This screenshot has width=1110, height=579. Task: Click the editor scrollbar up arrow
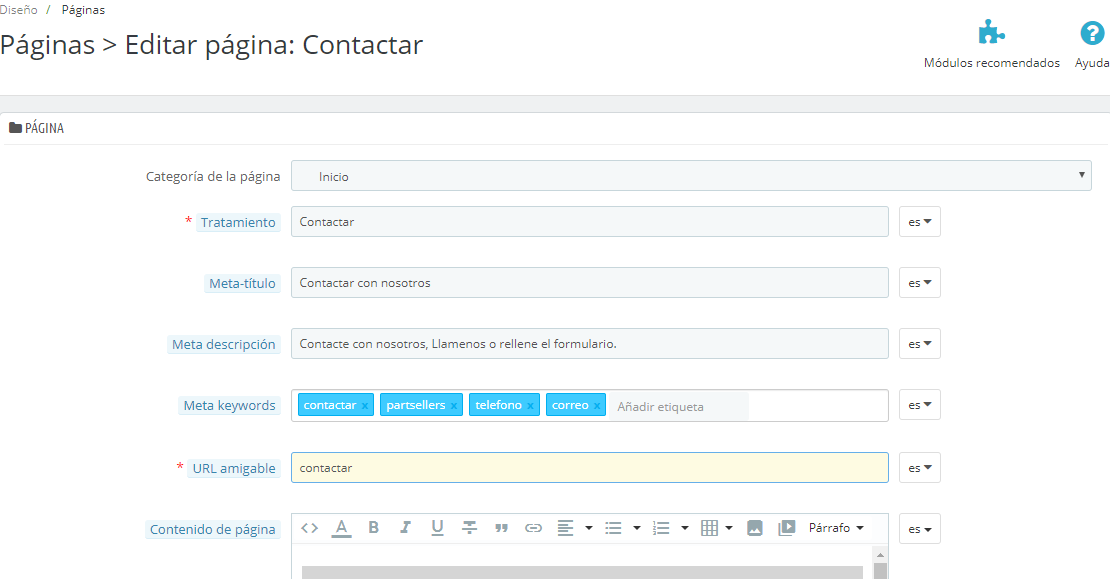click(880, 554)
